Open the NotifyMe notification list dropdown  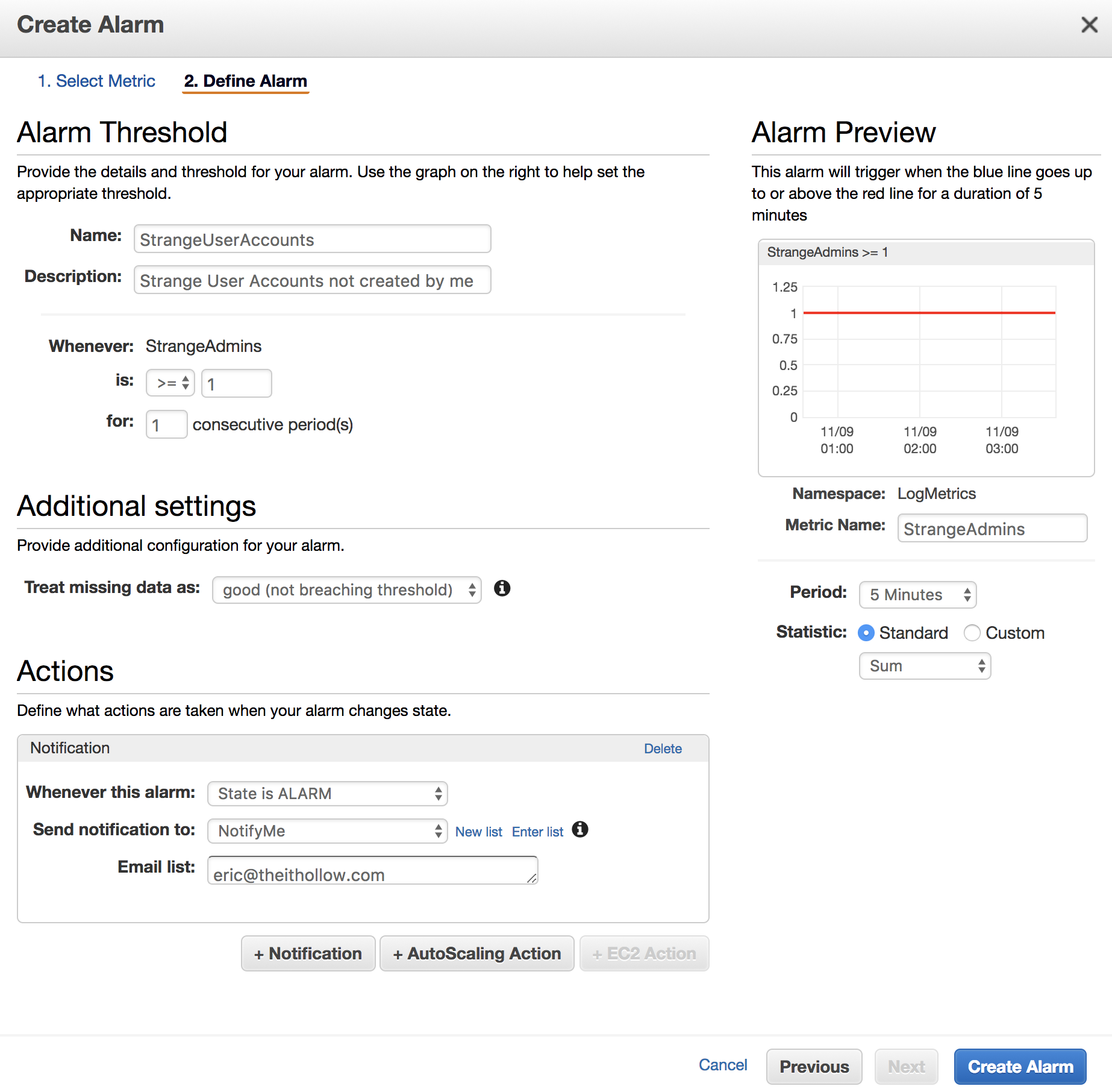(327, 831)
